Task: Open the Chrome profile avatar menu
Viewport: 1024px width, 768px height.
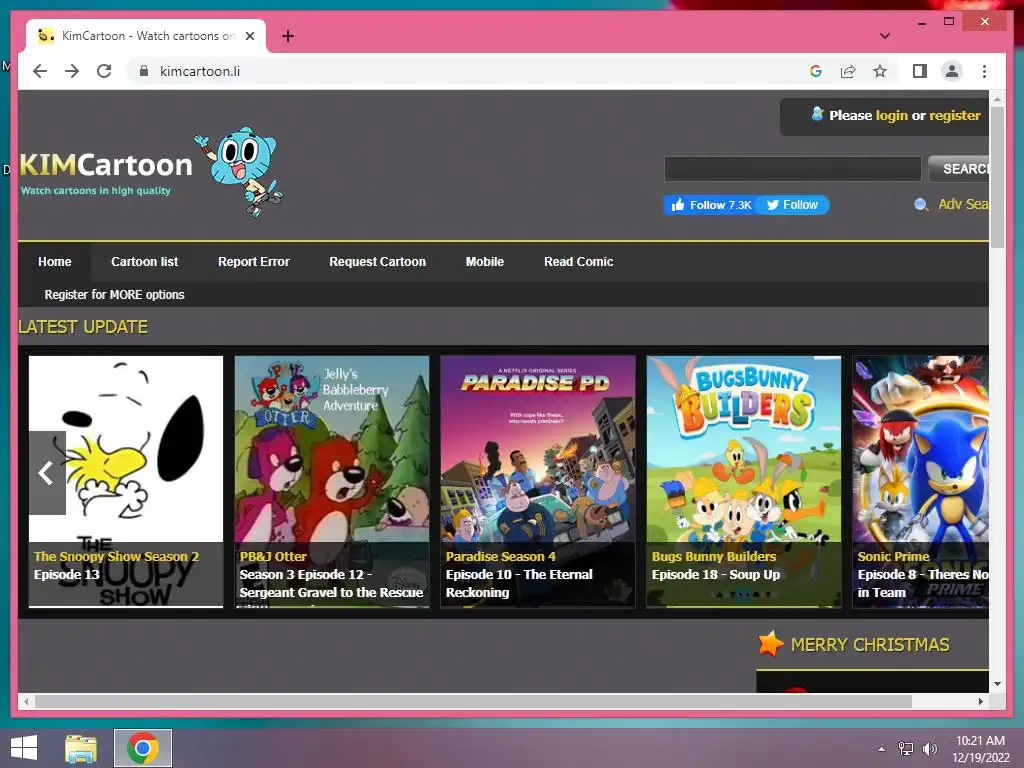Action: [x=952, y=71]
